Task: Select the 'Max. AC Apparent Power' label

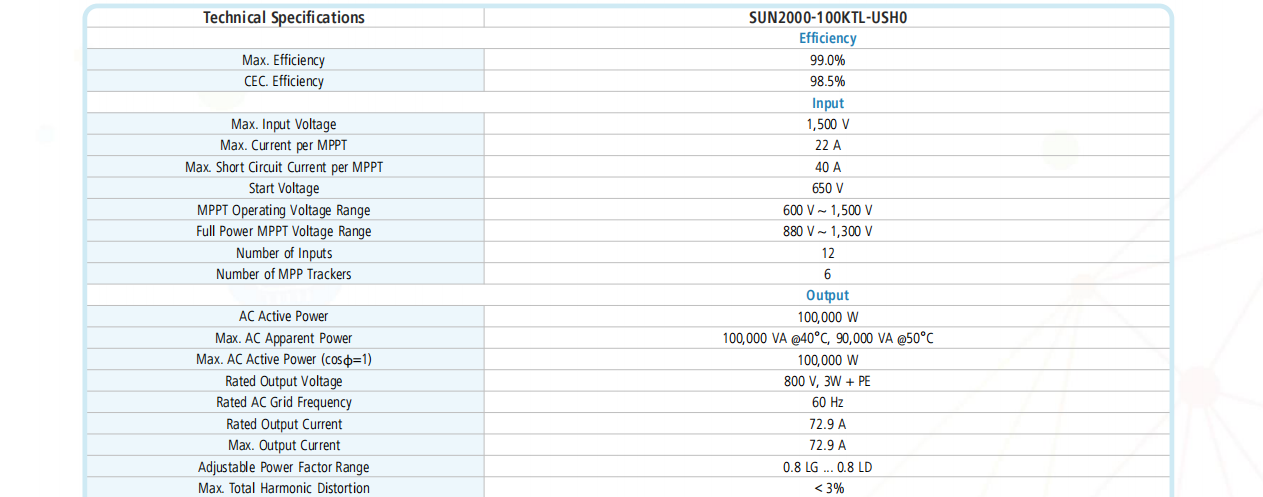Action: tap(284, 338)
